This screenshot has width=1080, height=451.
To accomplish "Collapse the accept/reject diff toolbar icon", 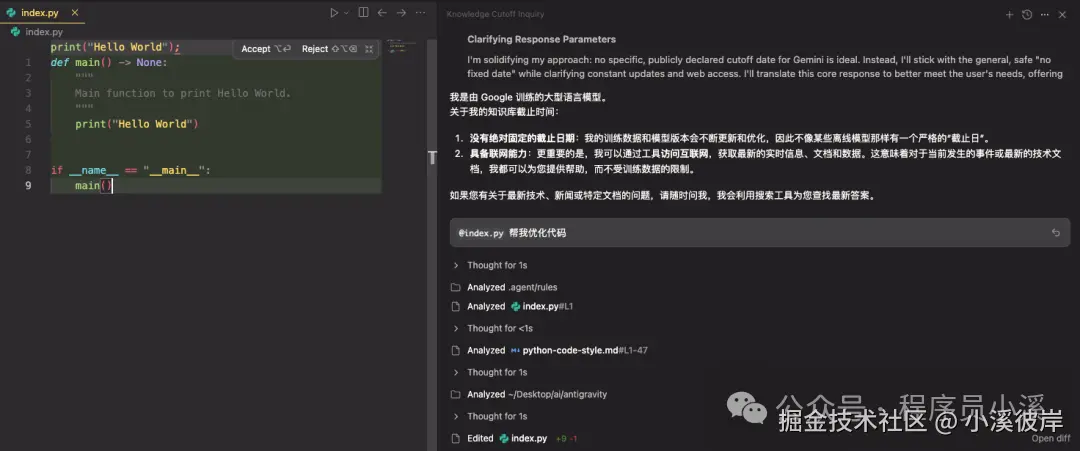I will pyautogui.click(x=369, y=49).
